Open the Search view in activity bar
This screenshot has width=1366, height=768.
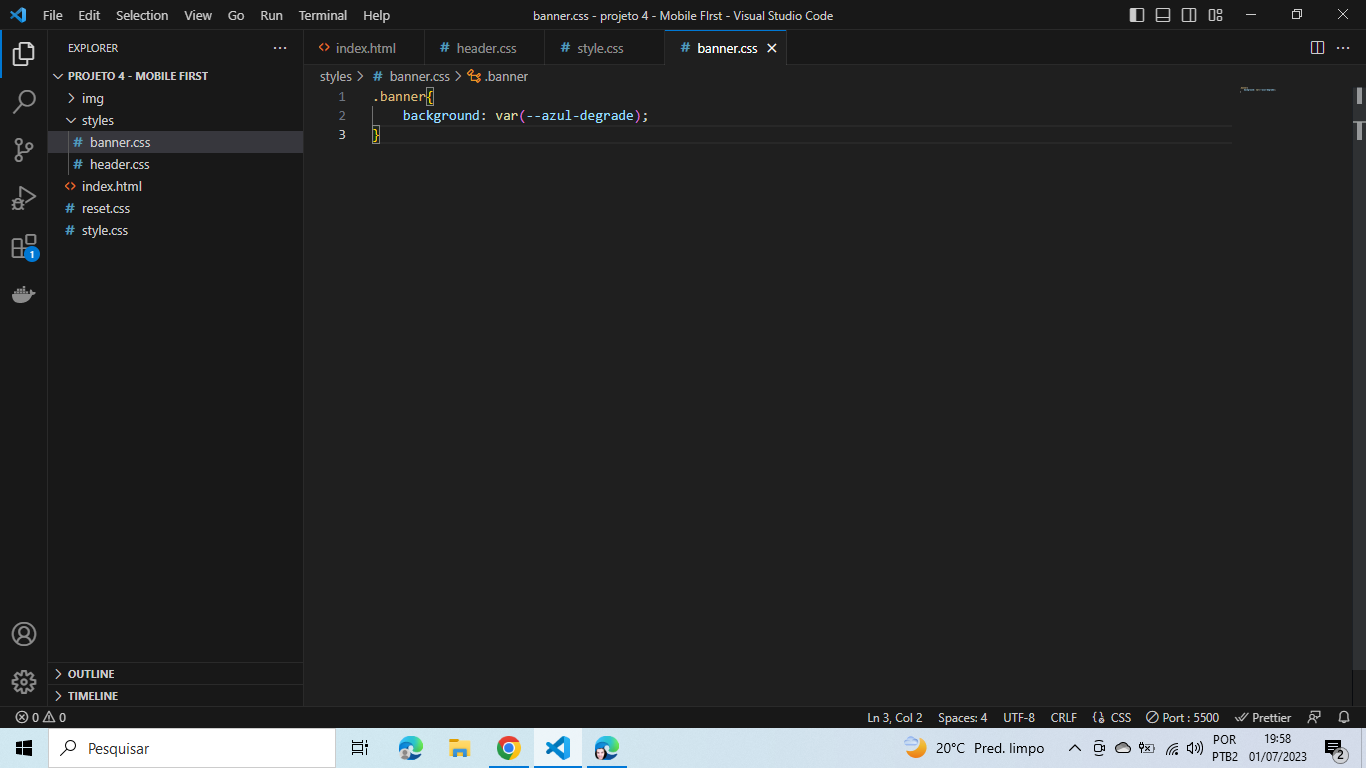pos(24,102)
